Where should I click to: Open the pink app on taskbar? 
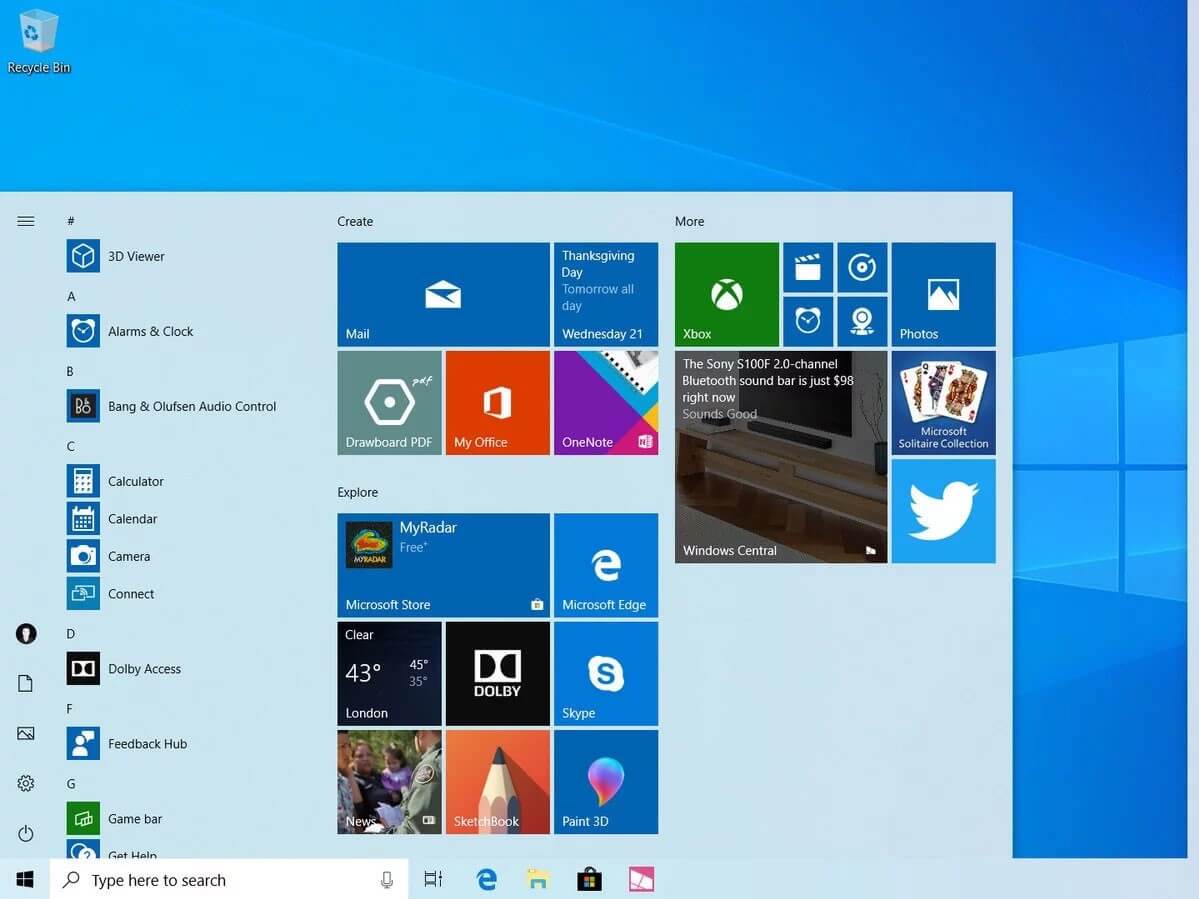(641, 879)
